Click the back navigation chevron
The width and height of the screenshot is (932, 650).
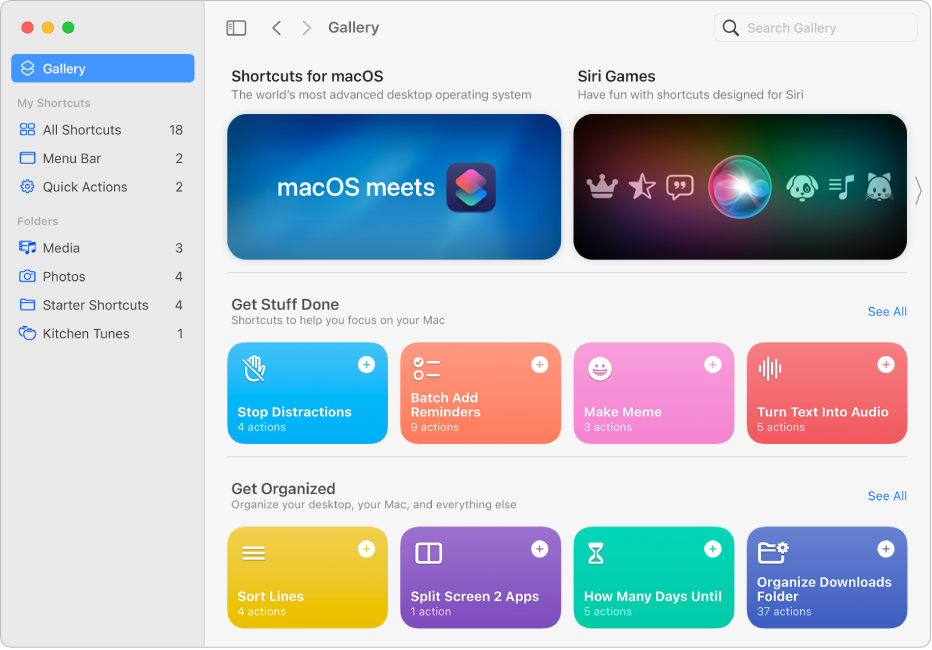[277, 27]
